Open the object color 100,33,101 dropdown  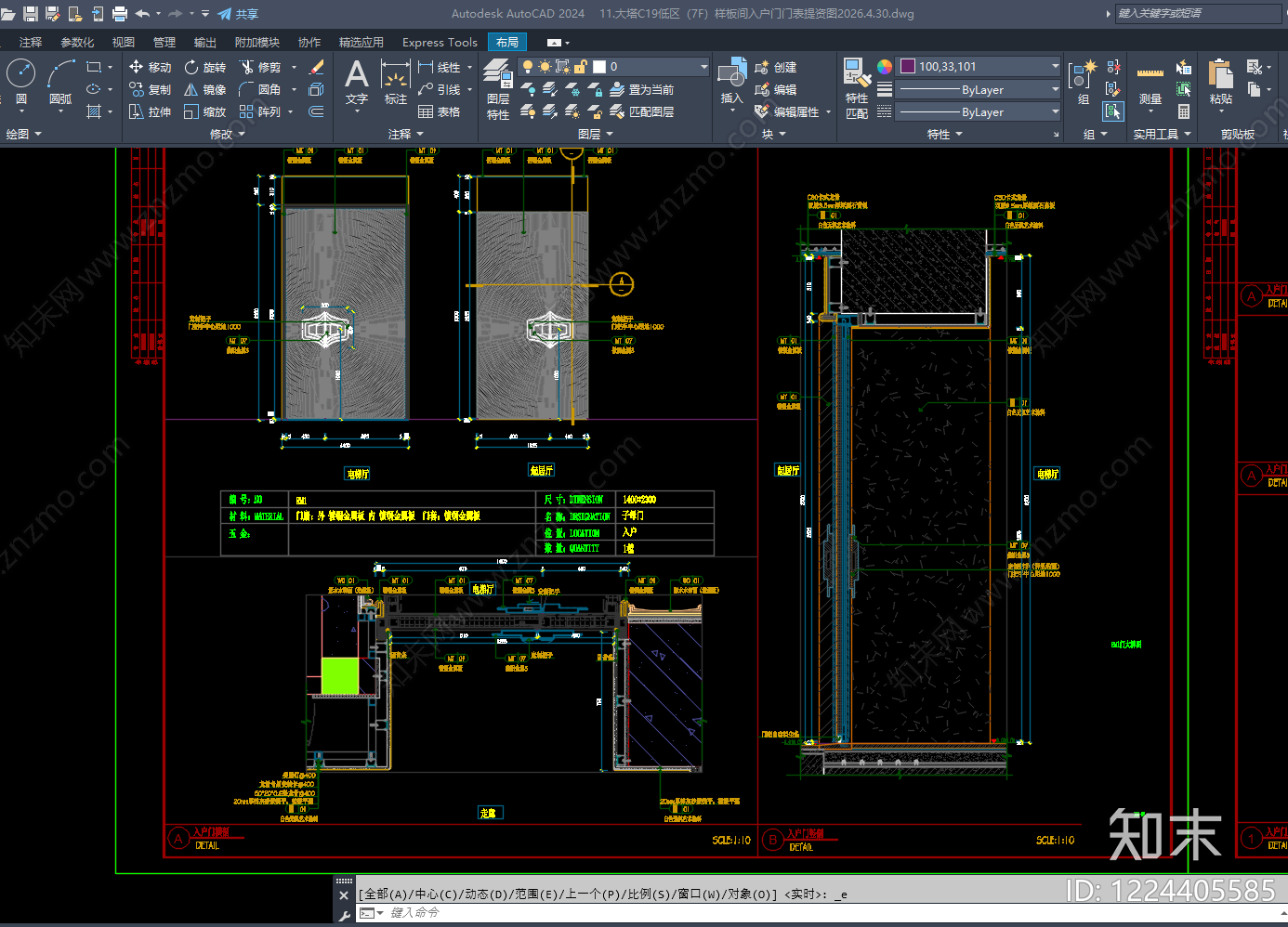1055,66
